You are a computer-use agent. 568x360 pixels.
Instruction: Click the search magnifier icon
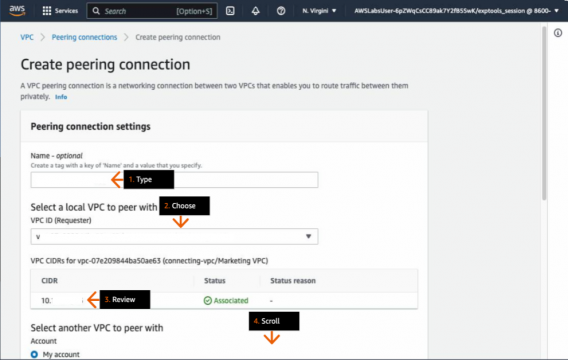[96, 11]
